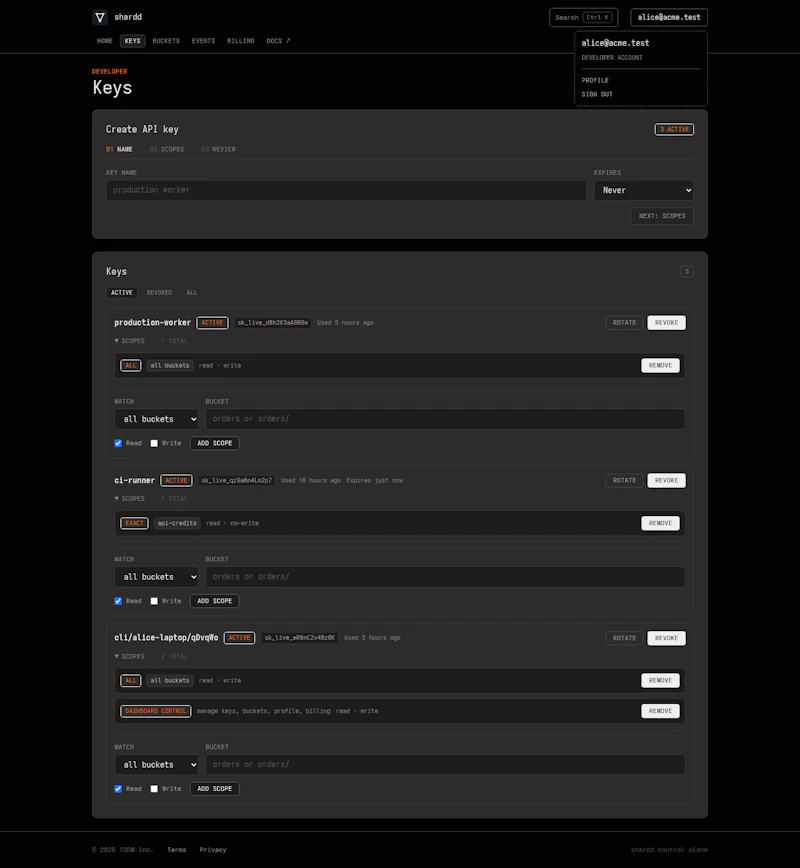Uncheck Read checkbox under cli/alice-laptop
The width and height of the screenshot is (800, 868).
tap(118, 789)
